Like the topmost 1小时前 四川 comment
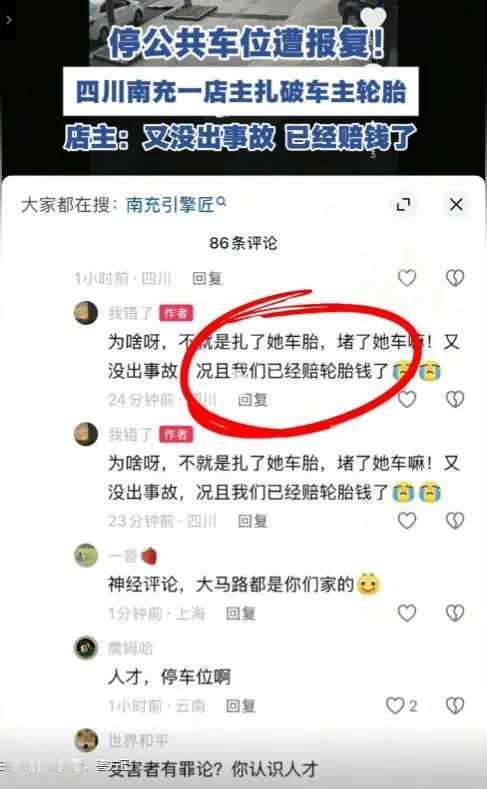Viewport: 487px width, 789px height. [x=407, y=278]
